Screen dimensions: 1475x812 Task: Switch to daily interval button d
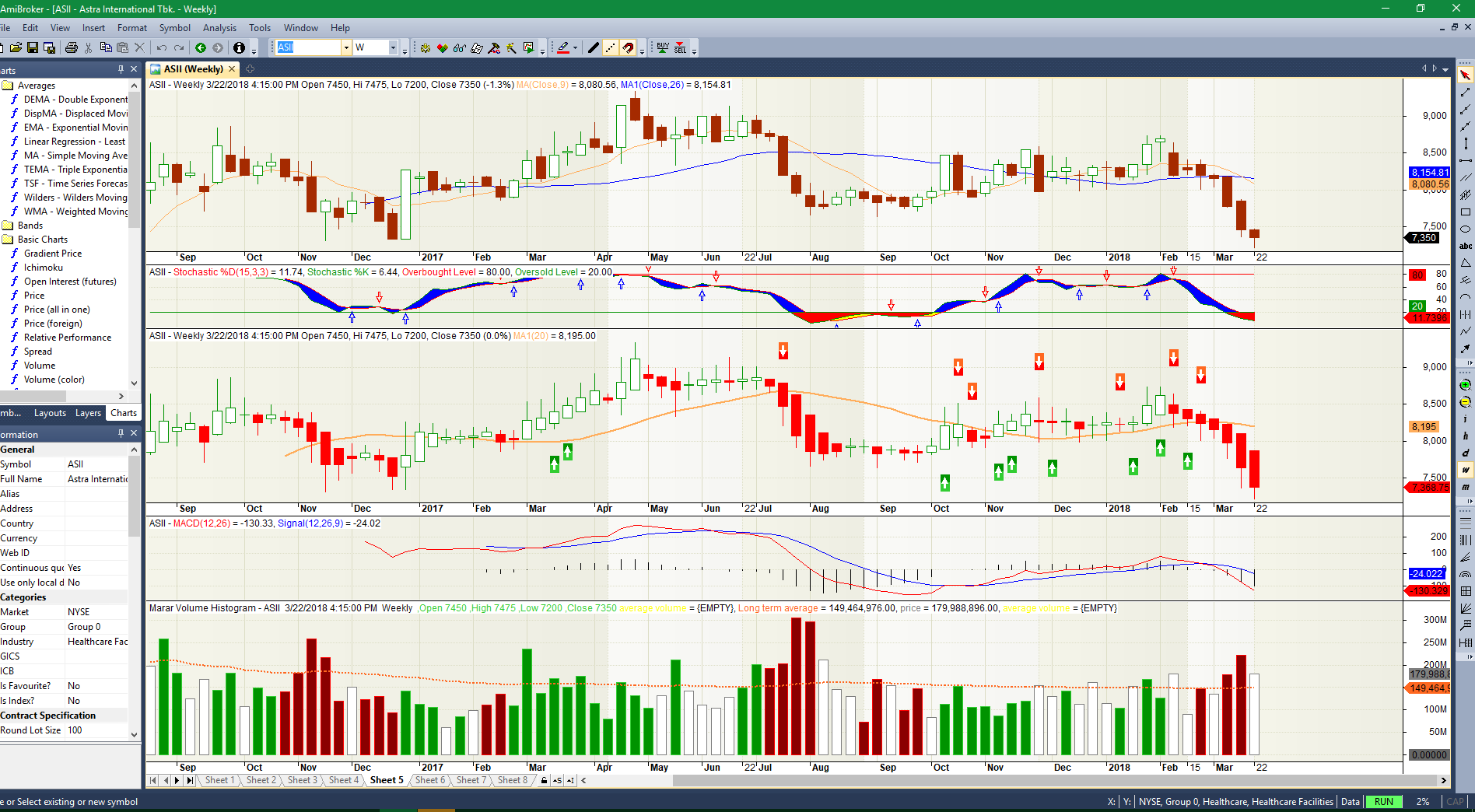click(x=1466, y=453)
